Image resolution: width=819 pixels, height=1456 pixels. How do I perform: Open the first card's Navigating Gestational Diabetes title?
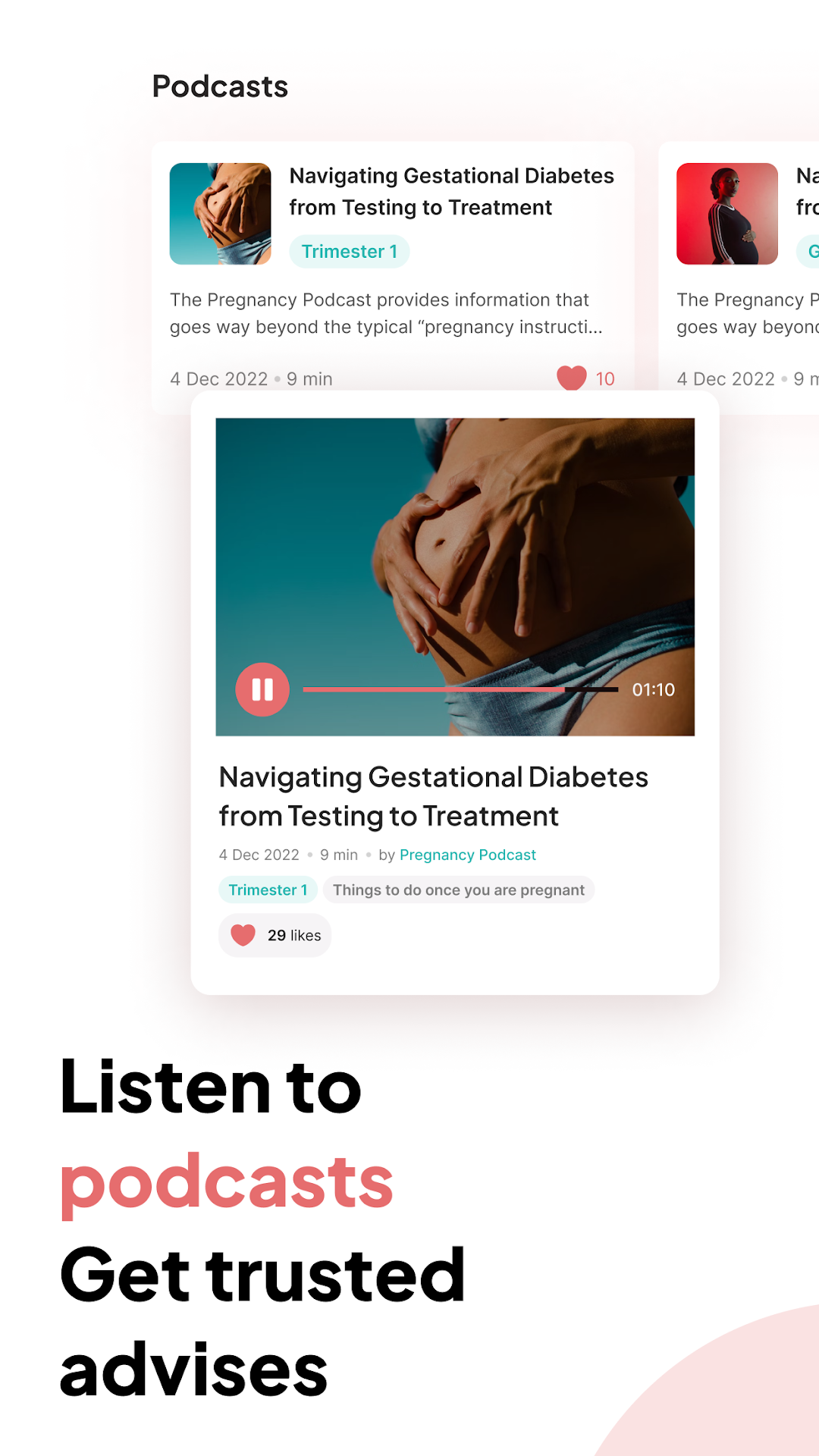click(x=452, y=191)
